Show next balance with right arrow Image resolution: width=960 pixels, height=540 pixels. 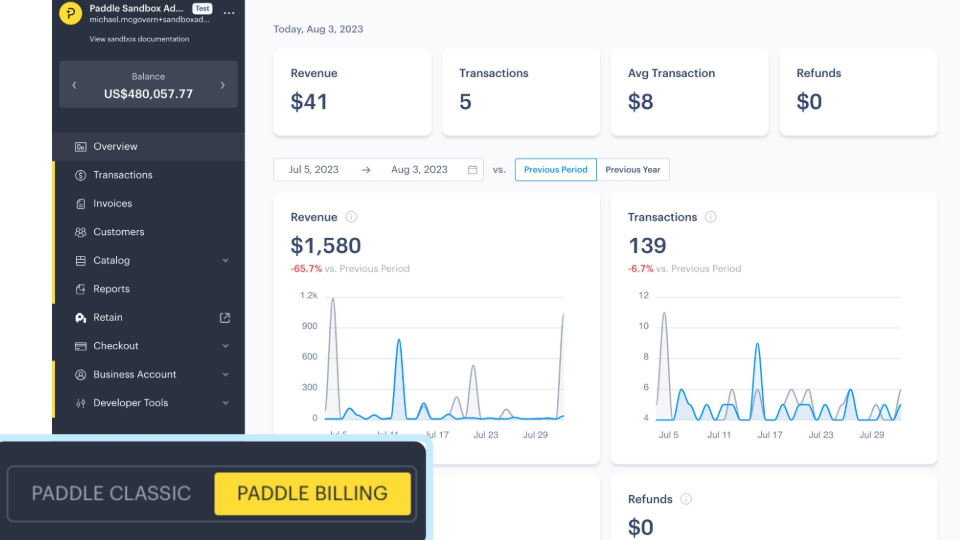223,85
